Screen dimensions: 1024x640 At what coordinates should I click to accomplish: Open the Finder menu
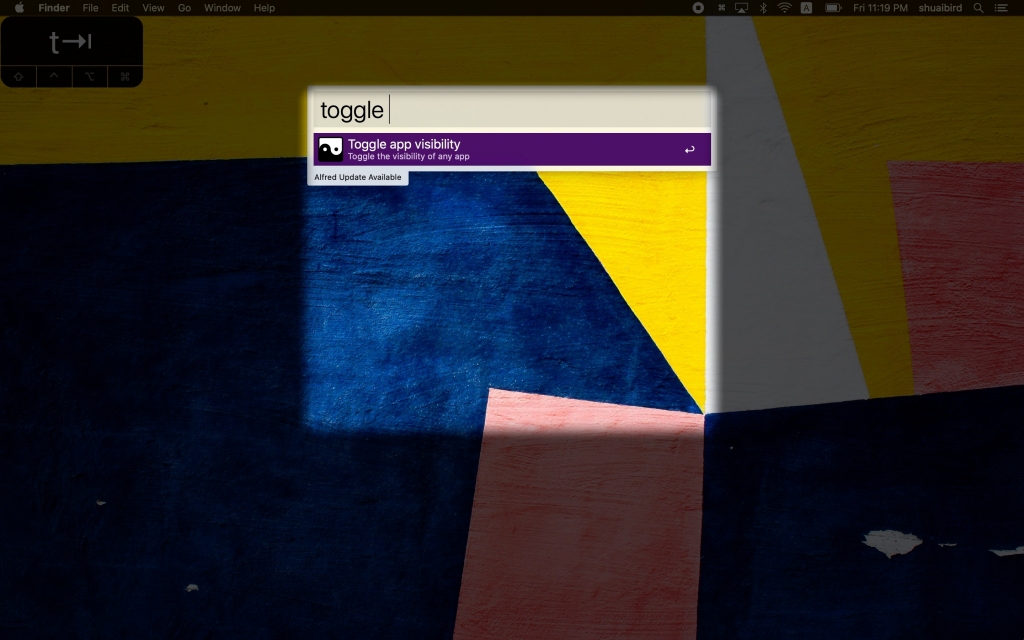coord(54,8)
